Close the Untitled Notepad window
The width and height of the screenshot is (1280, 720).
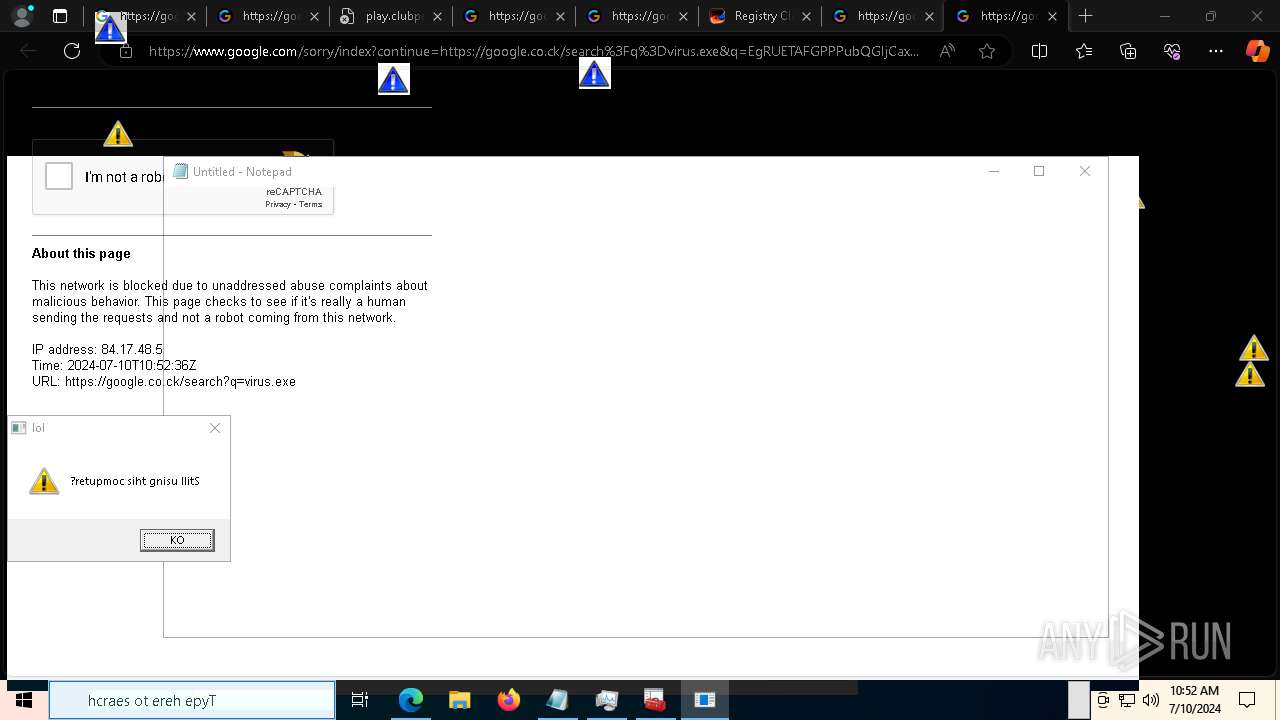(x=1085, y=171)
